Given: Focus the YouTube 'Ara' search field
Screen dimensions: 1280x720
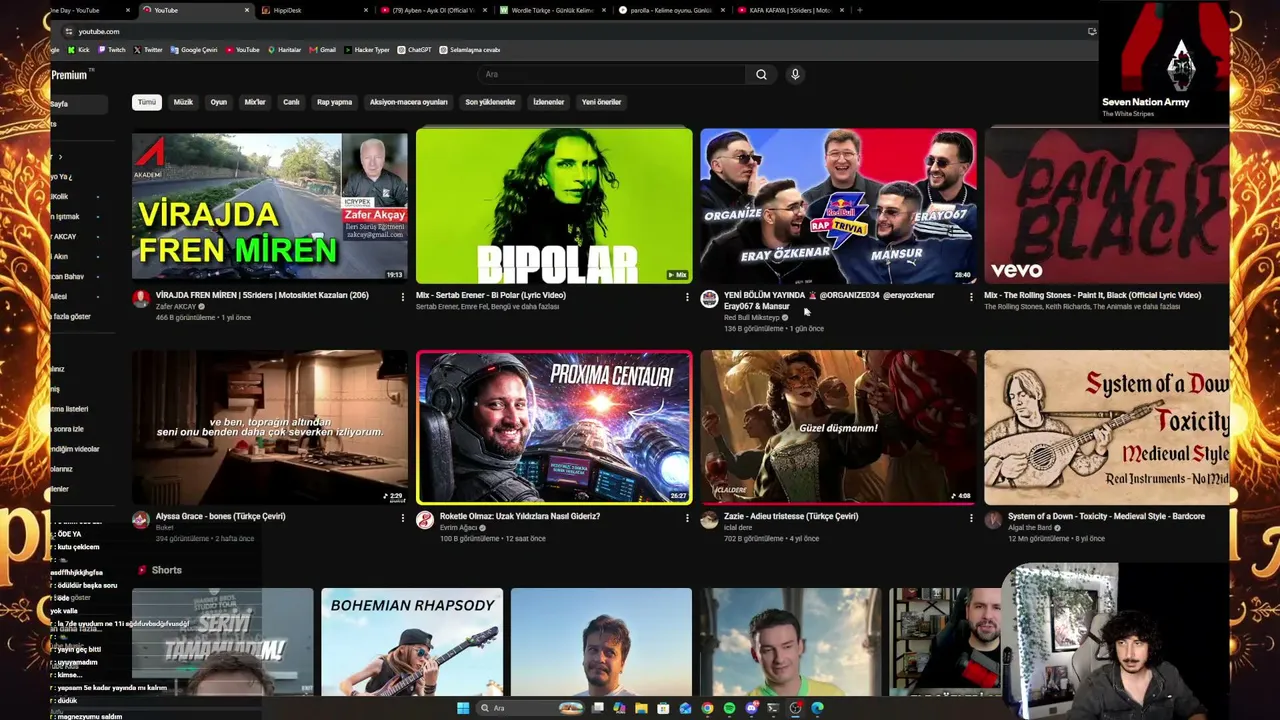Looking at the screenshot, I should click(612, 74).
